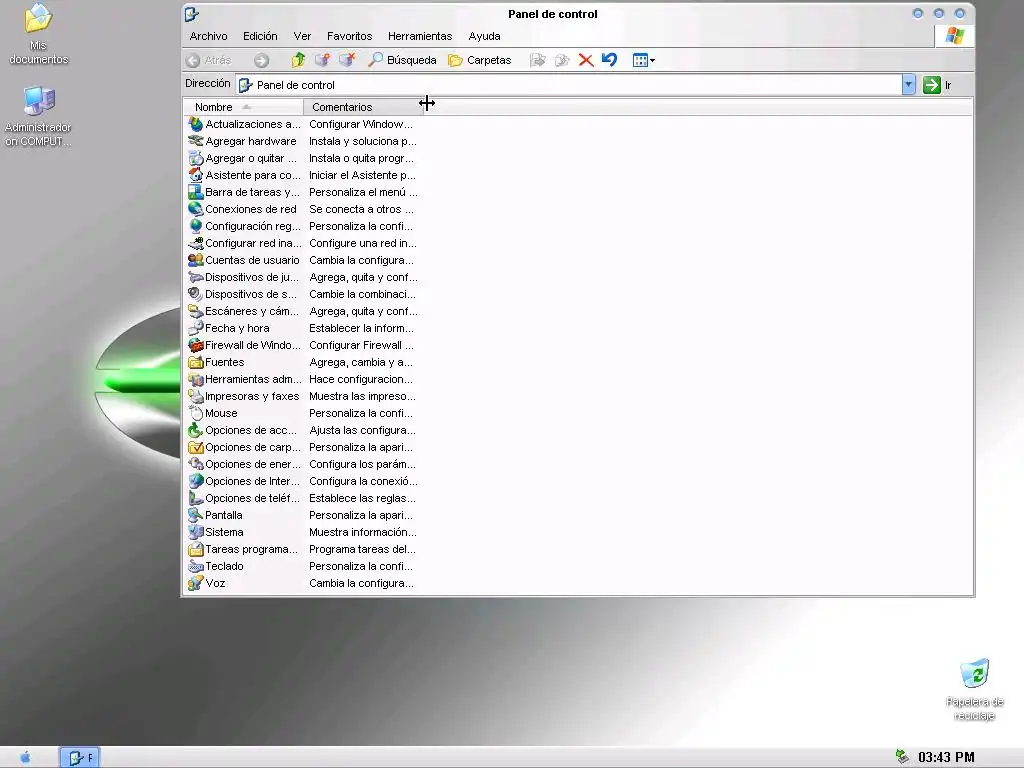Open the Ver menu
This screenshot has width=1024, height=768.
coord(302,36)
